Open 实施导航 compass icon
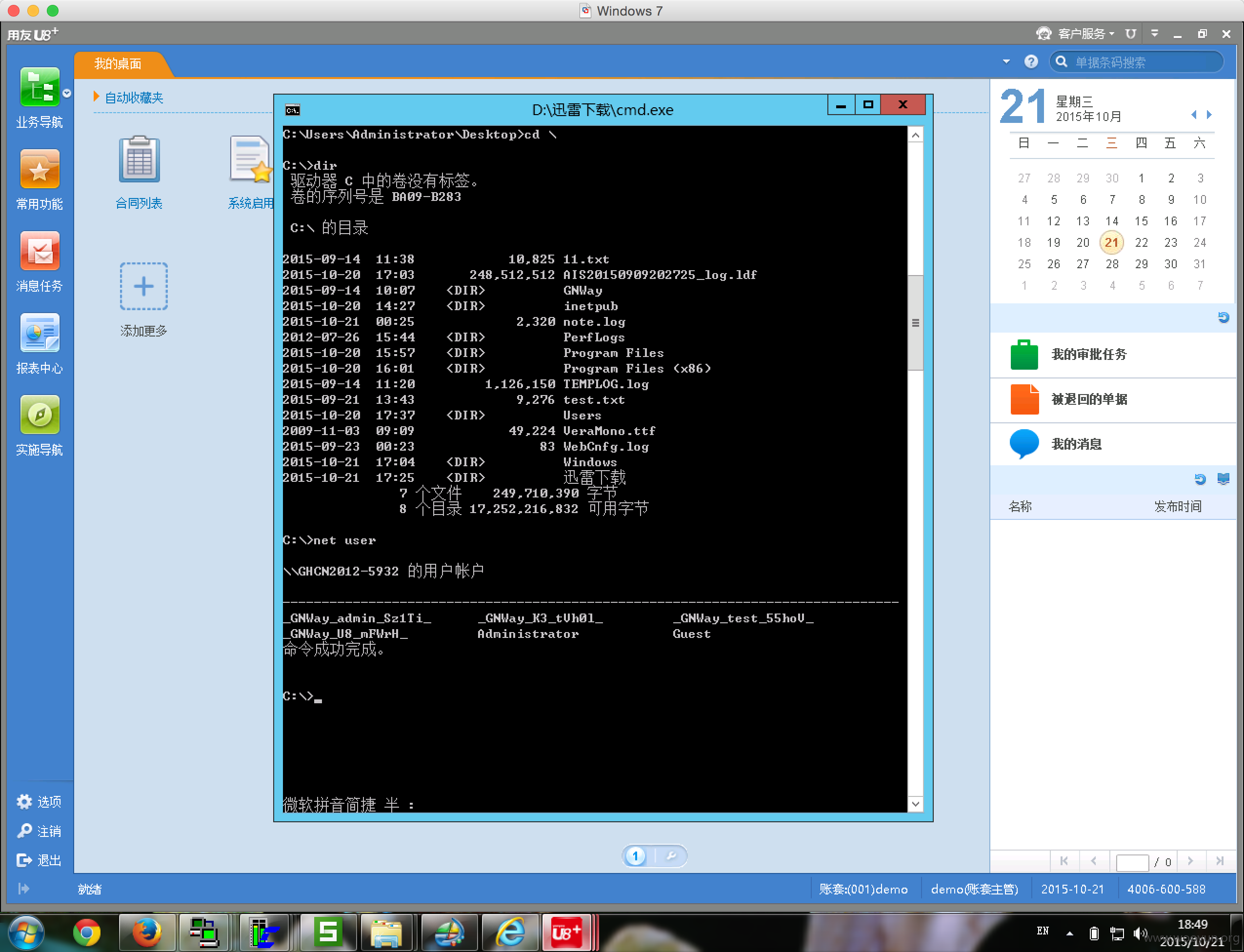The image size is (1244, 952). pos(39,415)
